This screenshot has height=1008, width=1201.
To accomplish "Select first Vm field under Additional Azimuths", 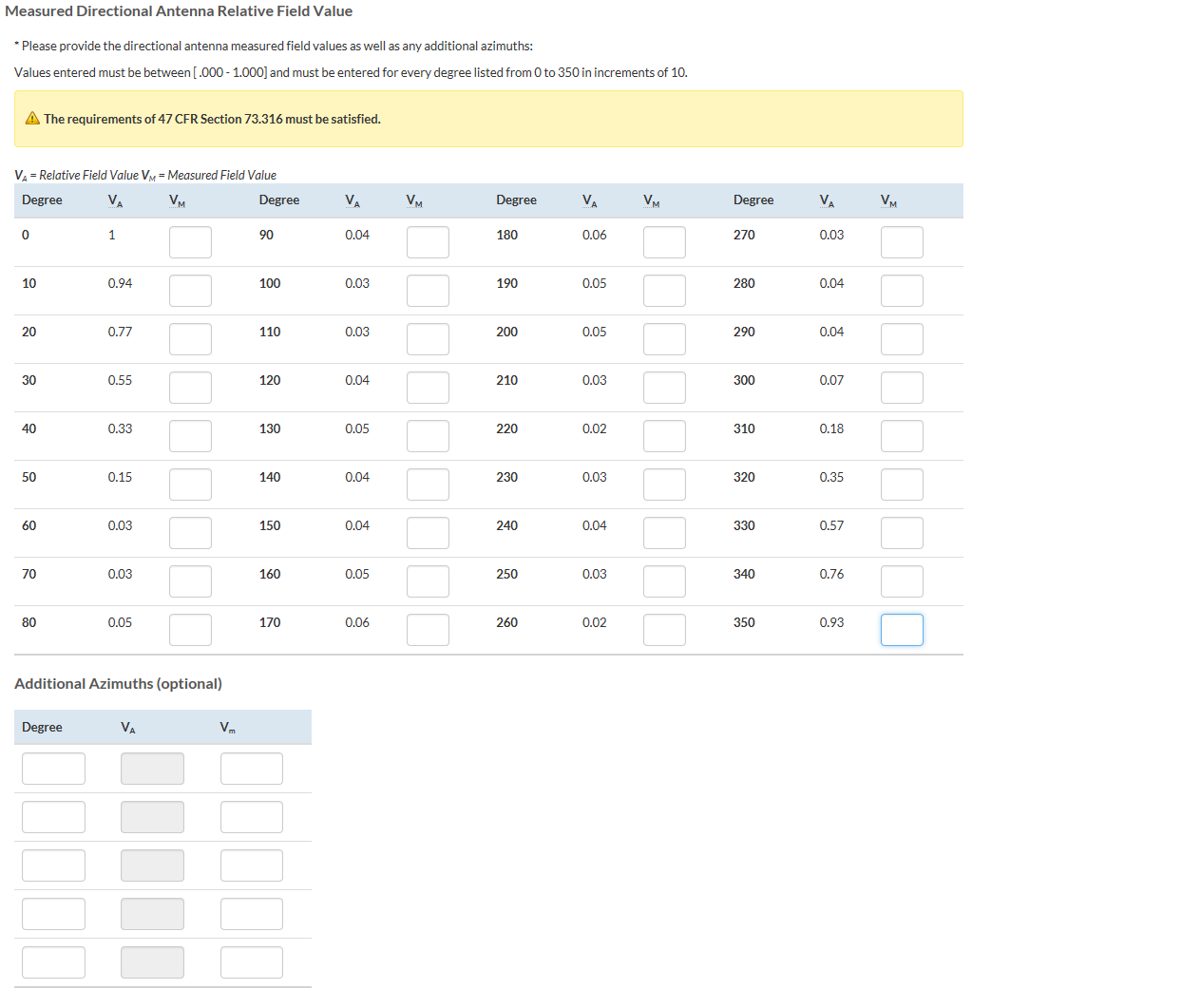I will pyautogui.click(x=252, y=769).
